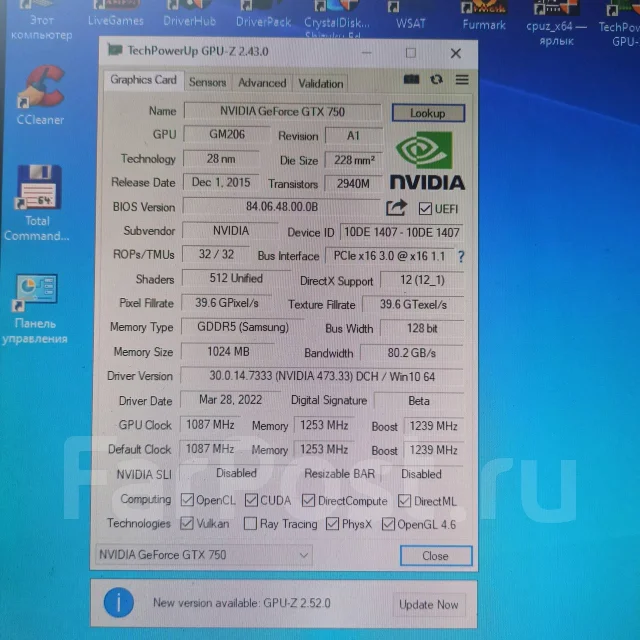Toggle the UEFI checkbox
640x640 pixels.
tap(425, 209)
